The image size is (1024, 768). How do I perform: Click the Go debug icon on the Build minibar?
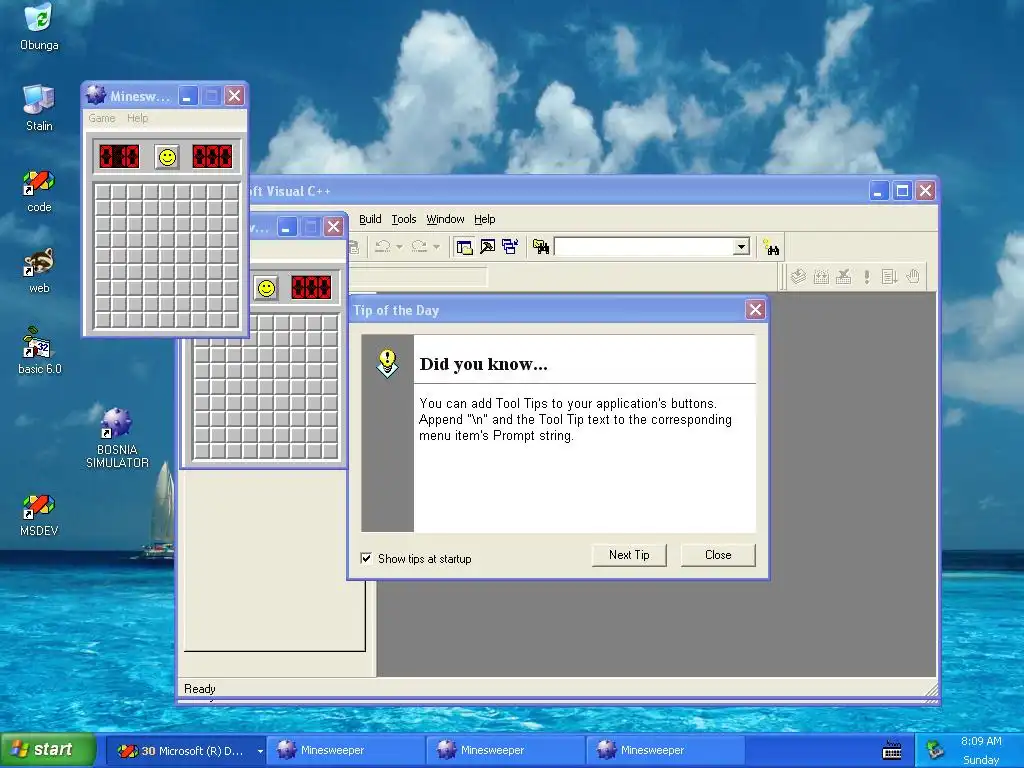[x=889, y=277]
